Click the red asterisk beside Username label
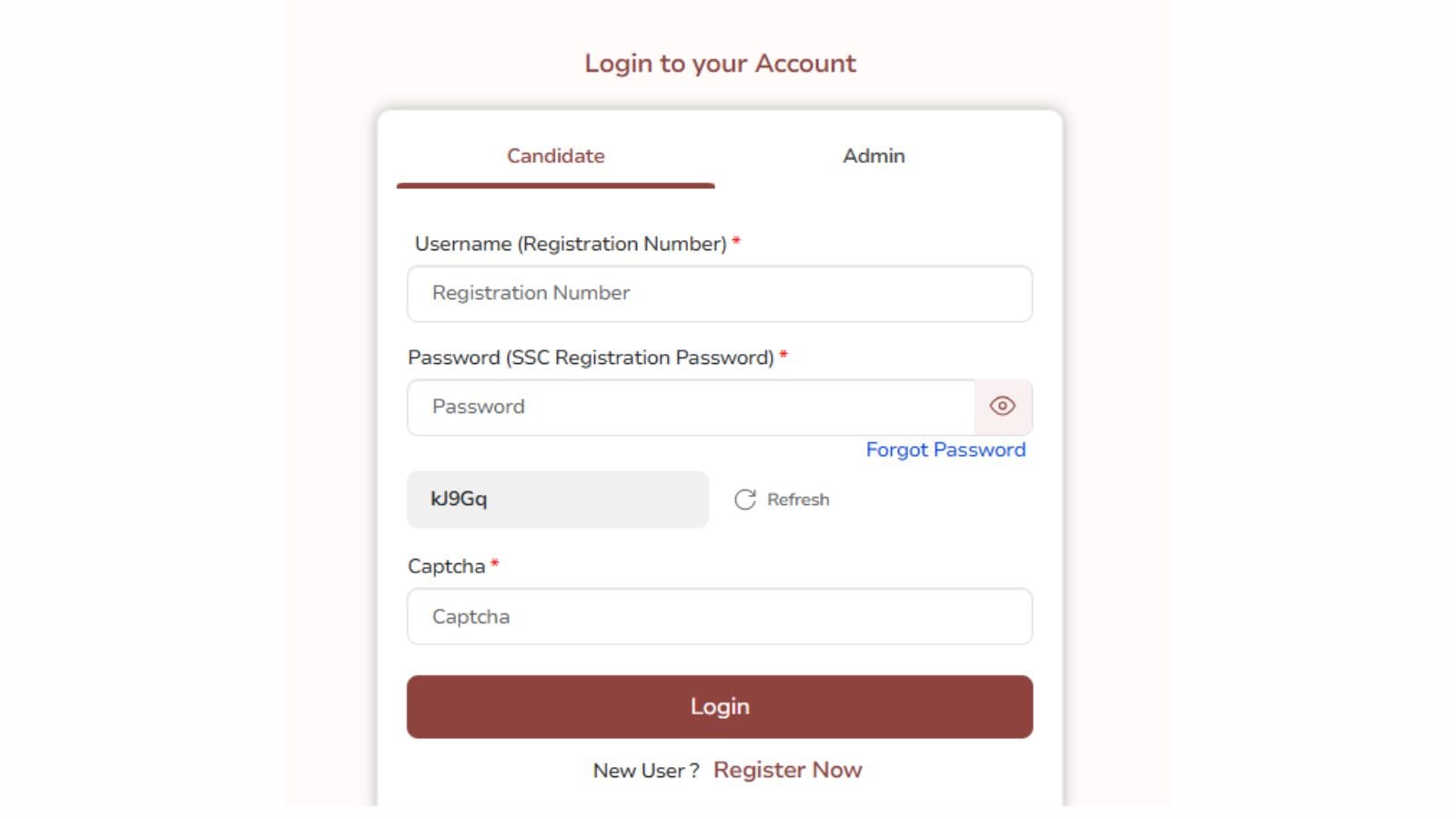This screenshot has width=1456, height=819. click(735, 242)
